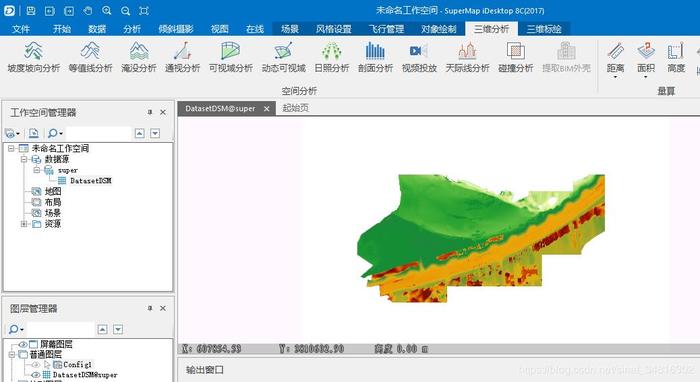This screenshot has height=382, width=700.
Task: Select the distance measure tool (距离)
Action: (x=615, y=57)
